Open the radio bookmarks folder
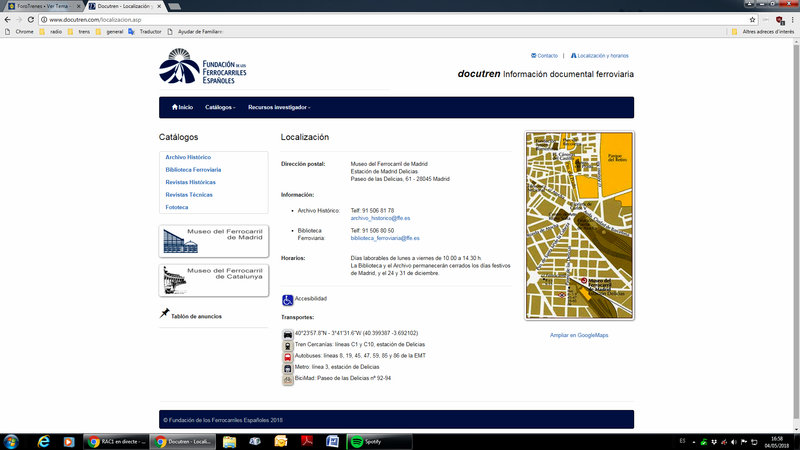 coord(51,32)
